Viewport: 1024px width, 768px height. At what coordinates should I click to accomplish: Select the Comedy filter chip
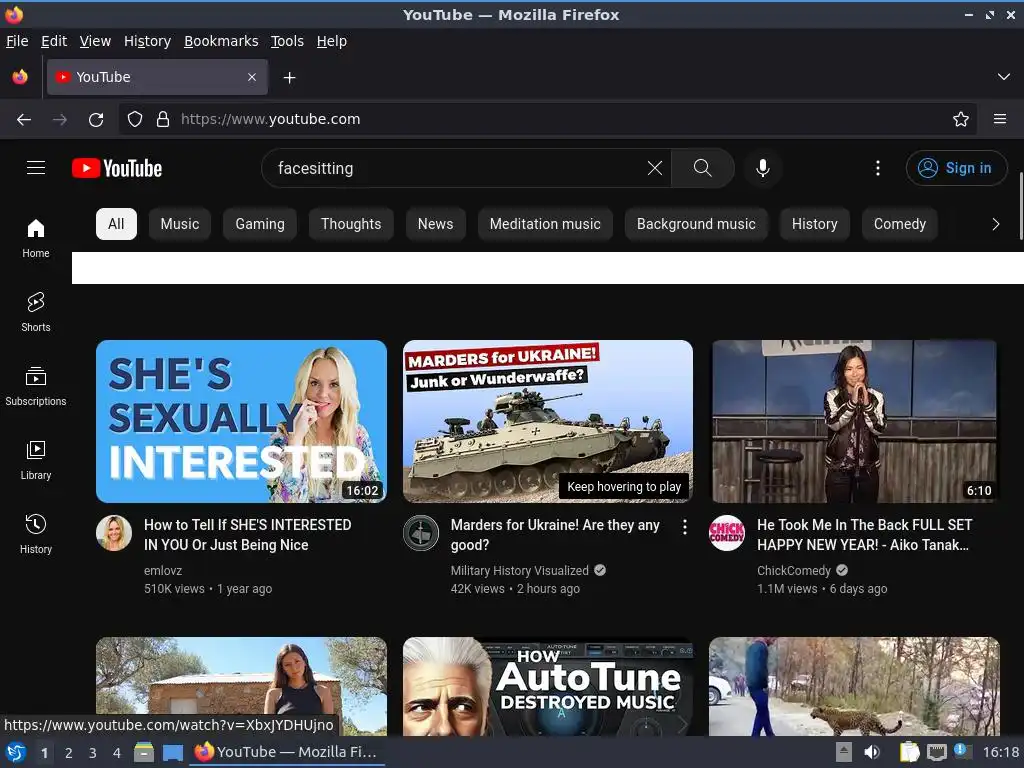[900, 224]
